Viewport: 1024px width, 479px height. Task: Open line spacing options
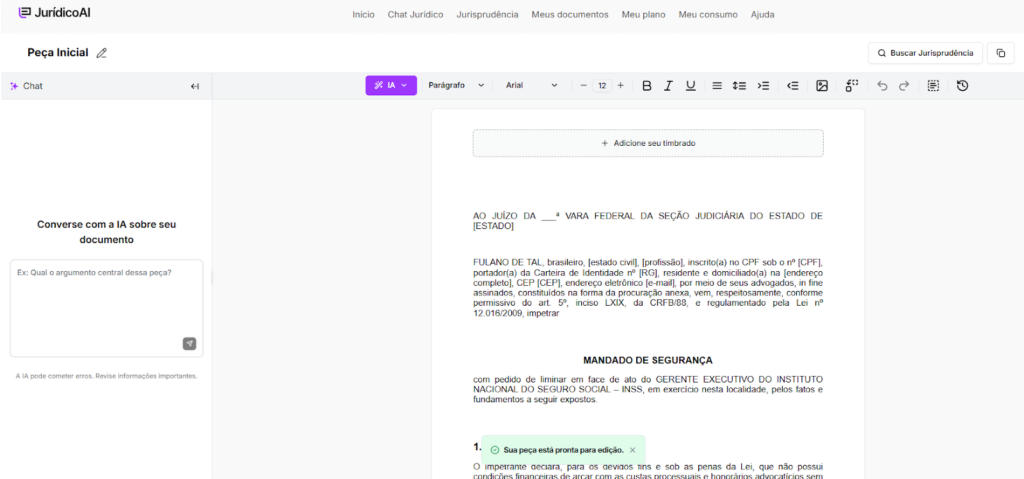(739, 86)
